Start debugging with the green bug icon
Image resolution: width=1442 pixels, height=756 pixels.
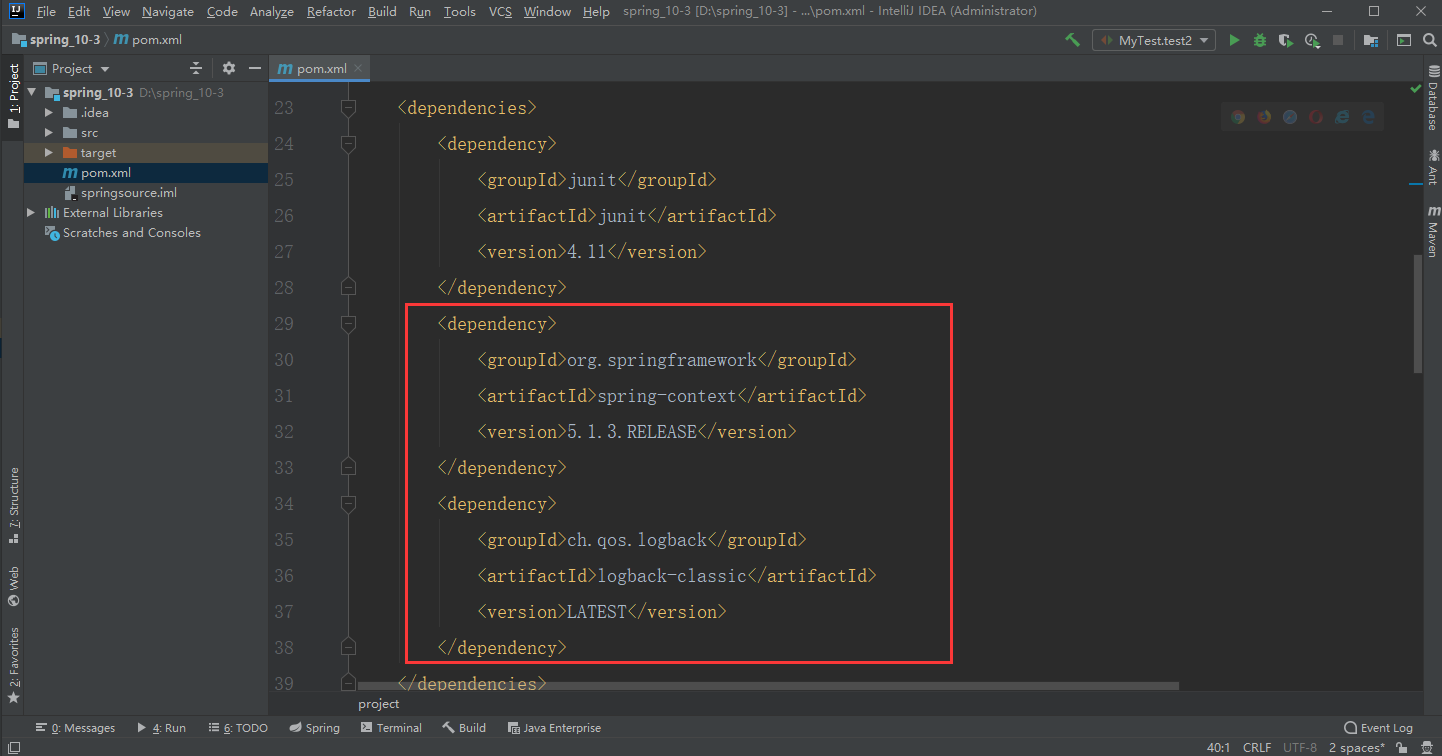click(x=1260, y=40)
